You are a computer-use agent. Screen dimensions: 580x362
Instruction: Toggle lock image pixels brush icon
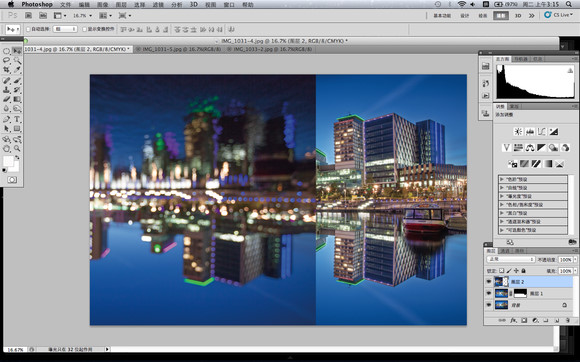pyautogui.click(x=509, y=271)
